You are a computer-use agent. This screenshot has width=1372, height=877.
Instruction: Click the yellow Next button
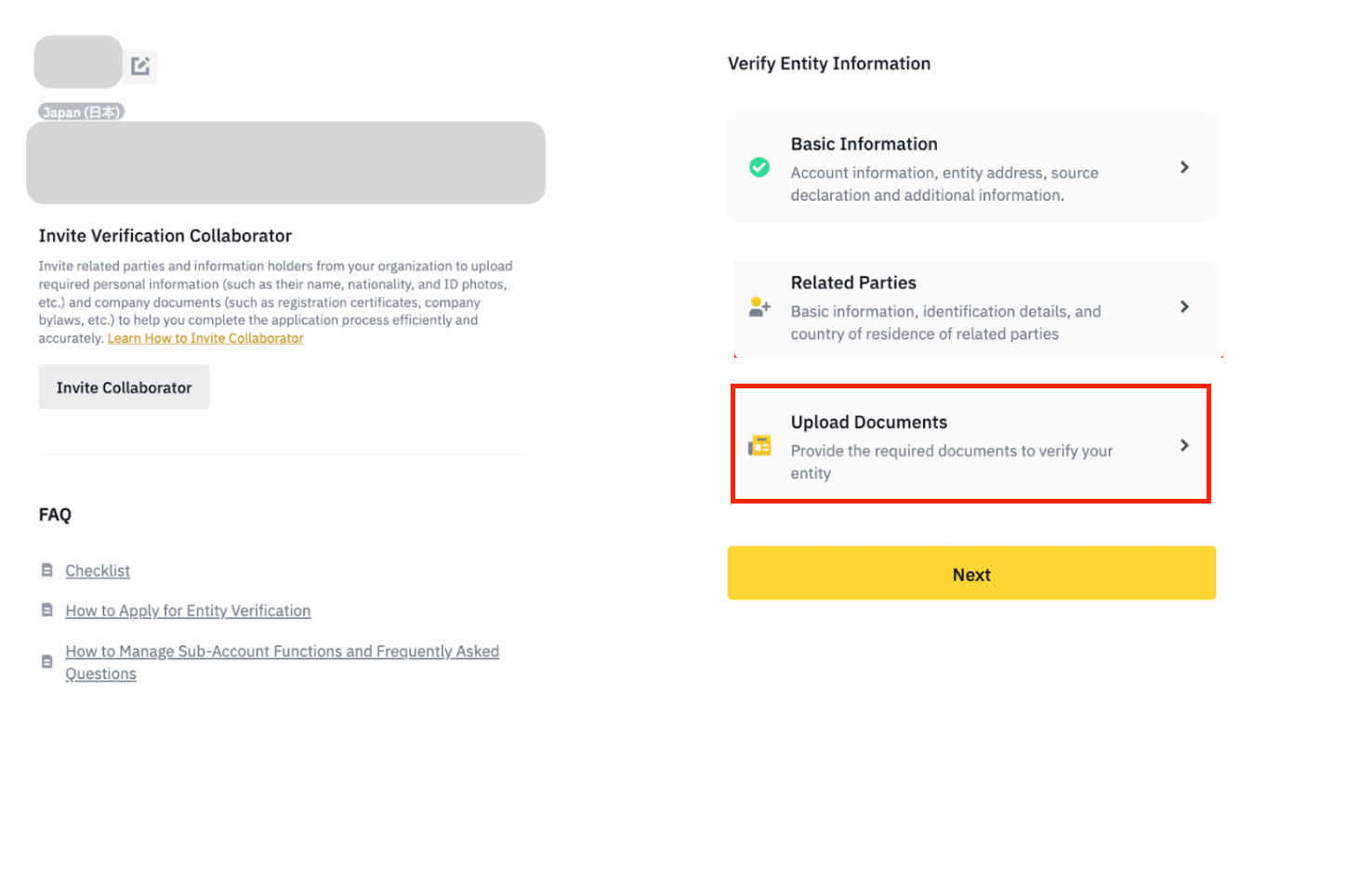(x=971, y=573)
